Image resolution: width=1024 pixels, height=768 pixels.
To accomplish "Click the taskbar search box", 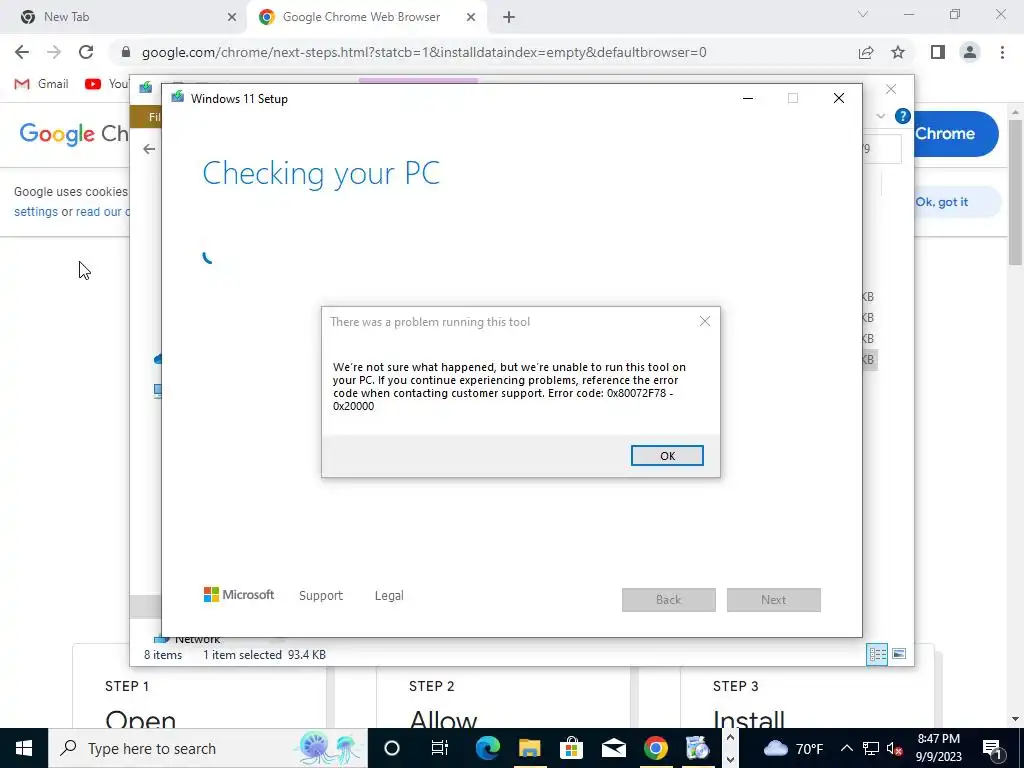I will pos(208,748).
